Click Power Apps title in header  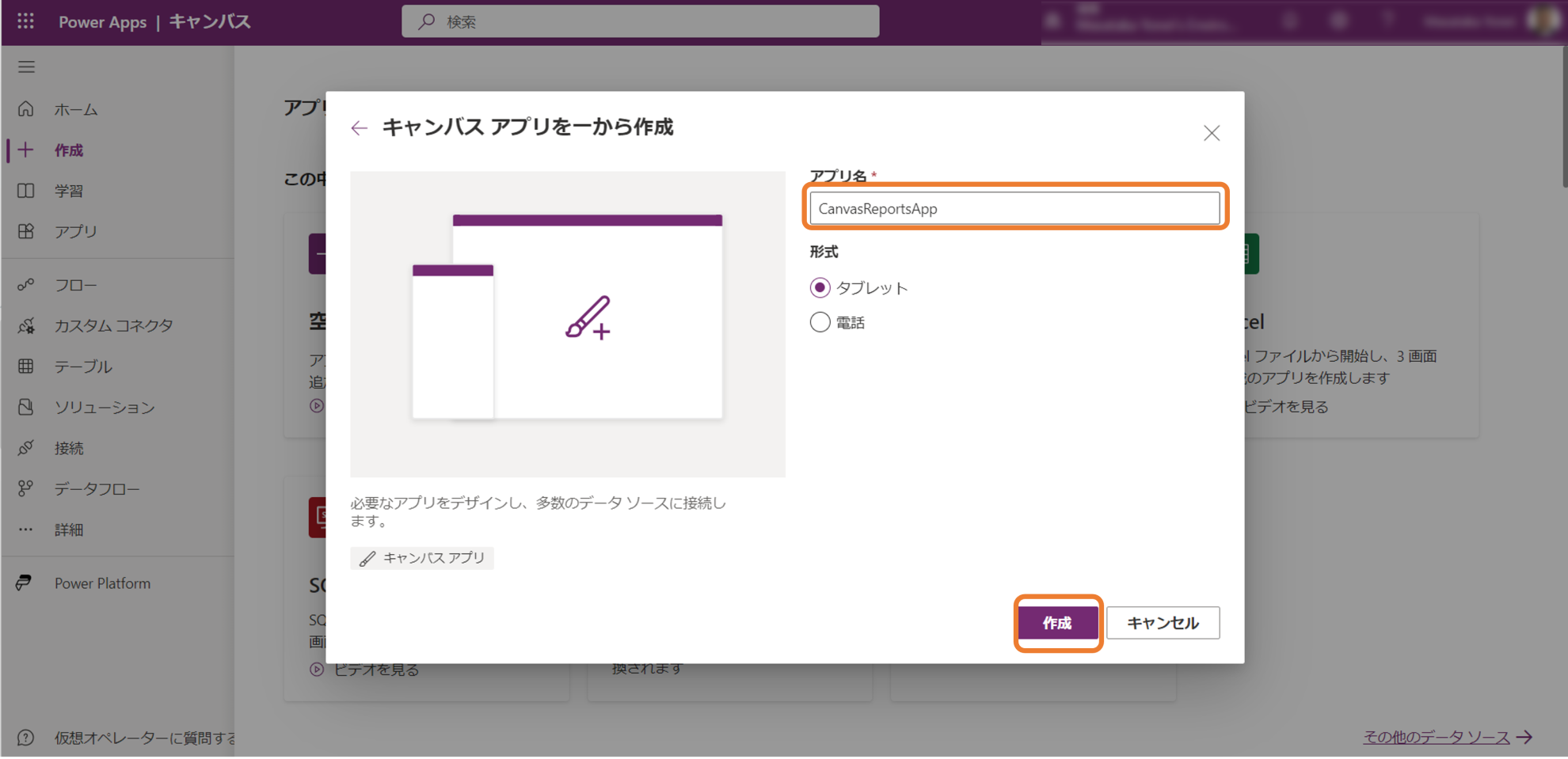[102, 22]
